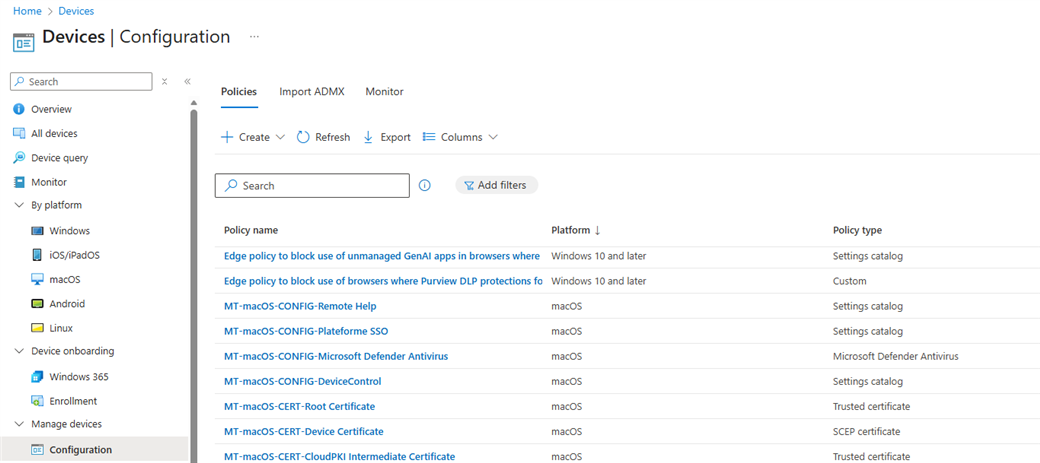The height and width of the screenshot is (463, 1040).
Task: Open Windows 365 onboarding
Action: pyautogui.click(x=78, y=377)
